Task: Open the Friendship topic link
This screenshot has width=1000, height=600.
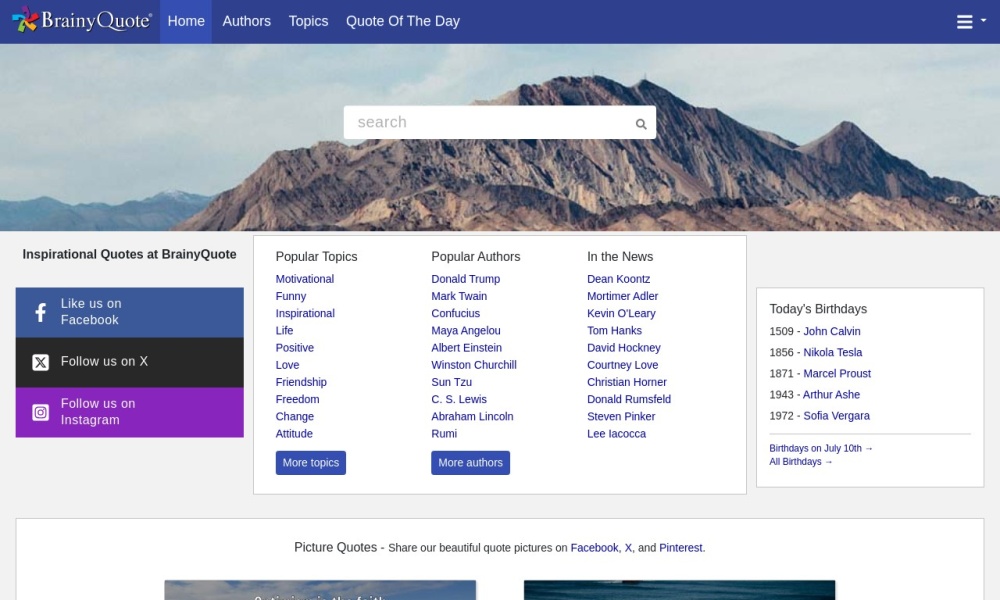Action: click(301, 382)
